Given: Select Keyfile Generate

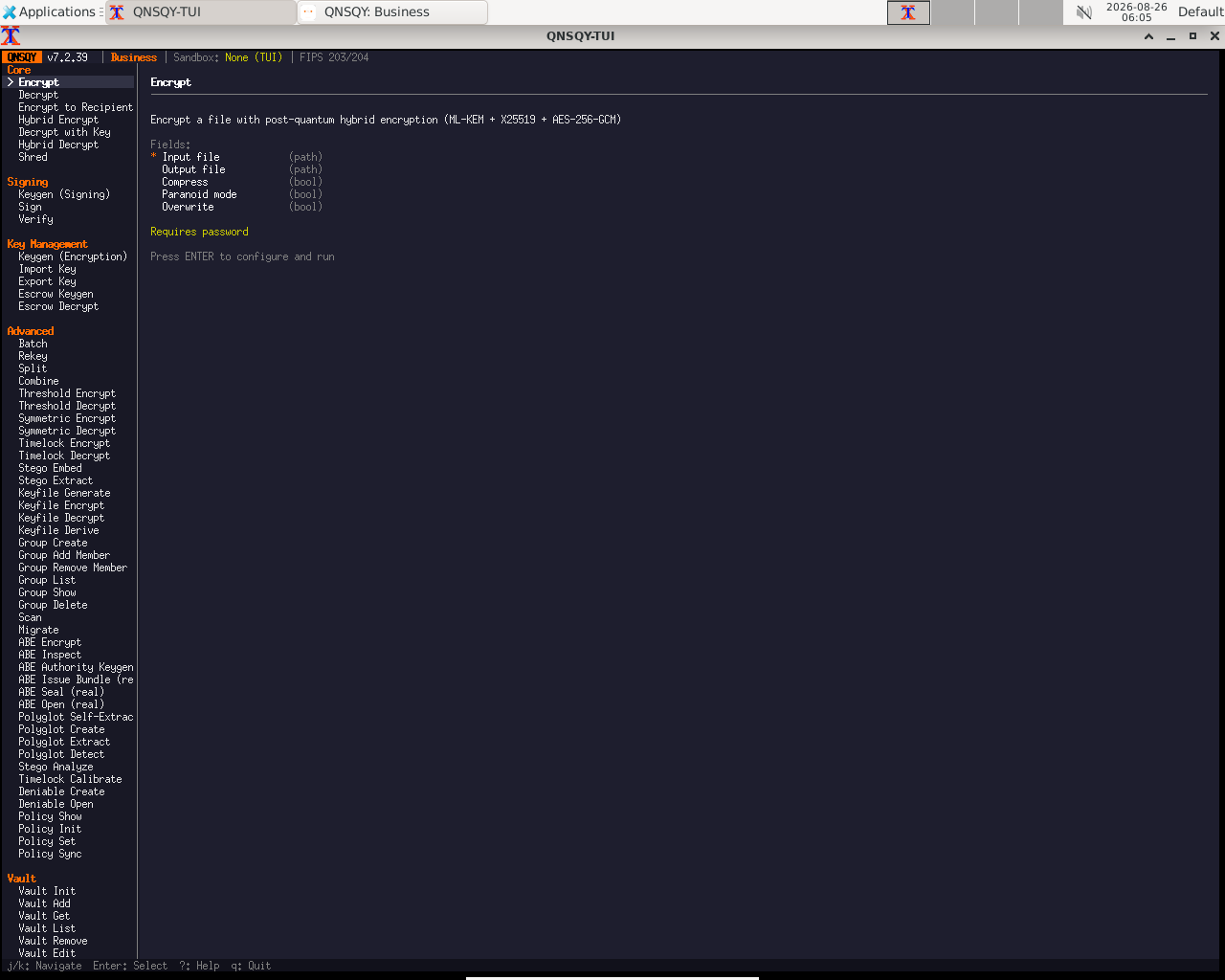Looking at the screenshot, I should 64,493.
